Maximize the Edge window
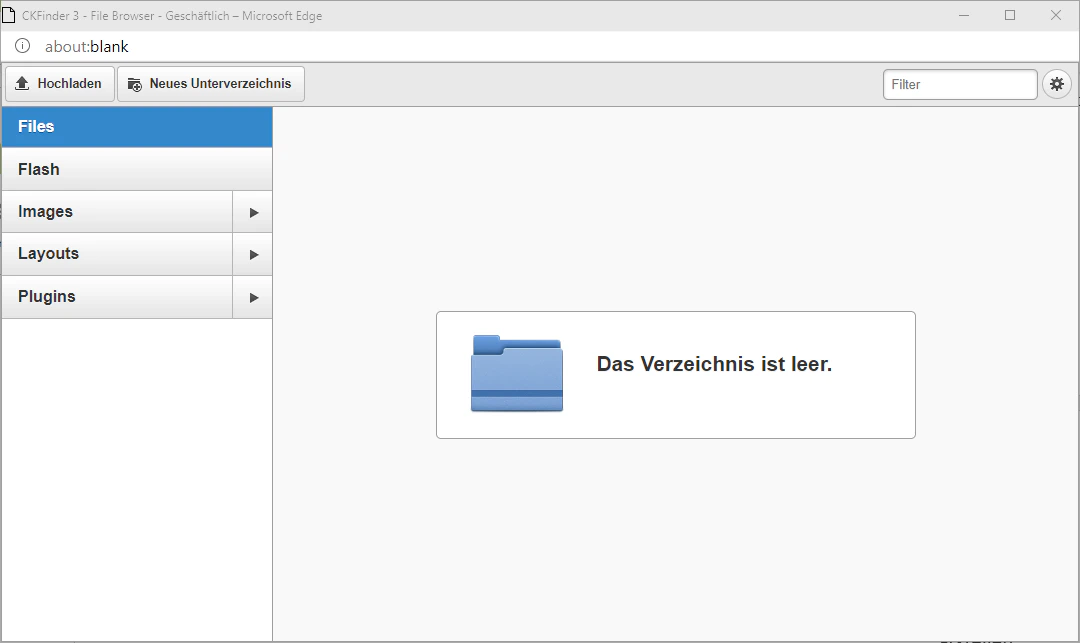 tap(1010, 15)
